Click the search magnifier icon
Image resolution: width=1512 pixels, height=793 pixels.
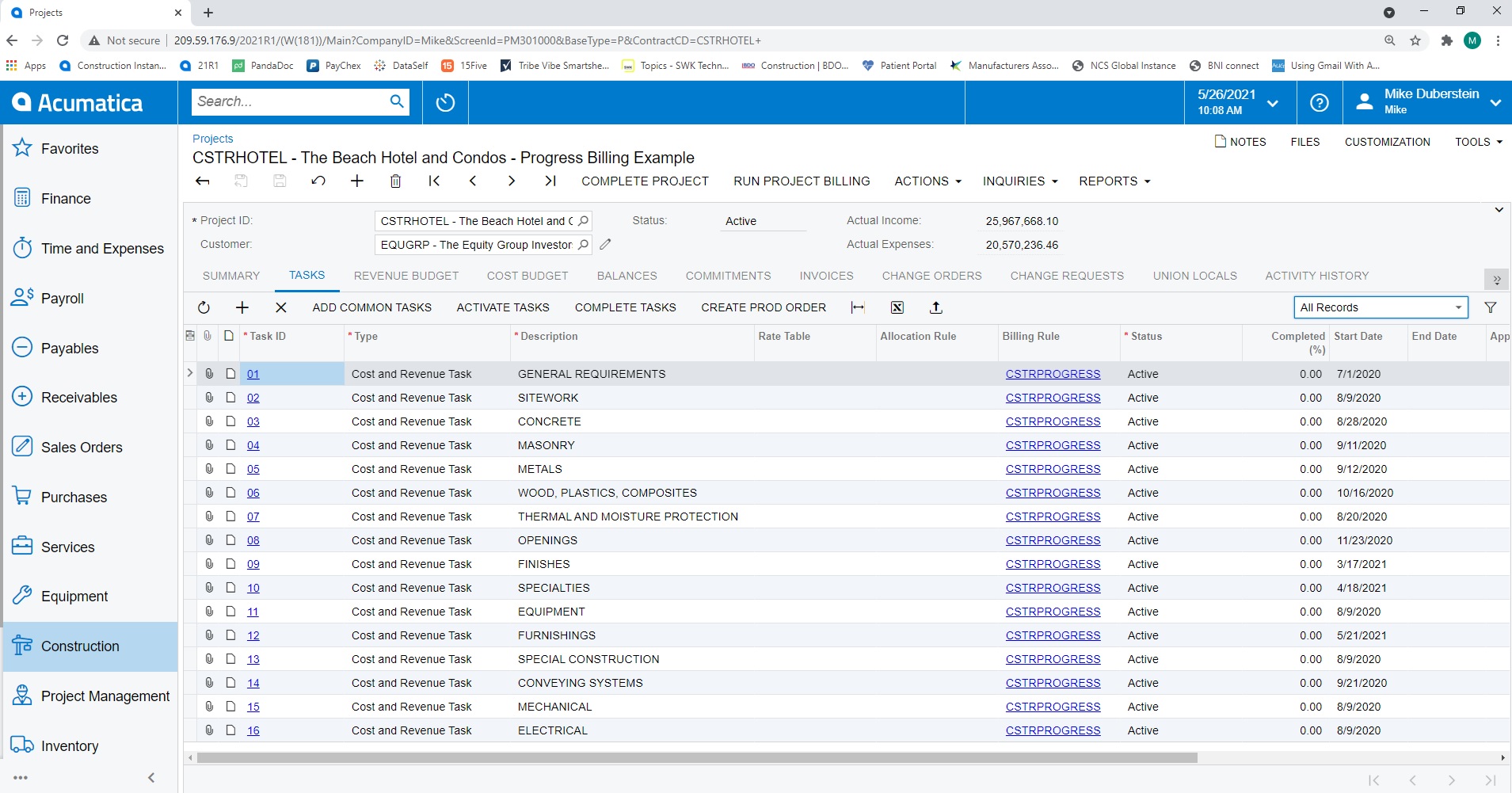pyautogui.click(x=397, y=101)
